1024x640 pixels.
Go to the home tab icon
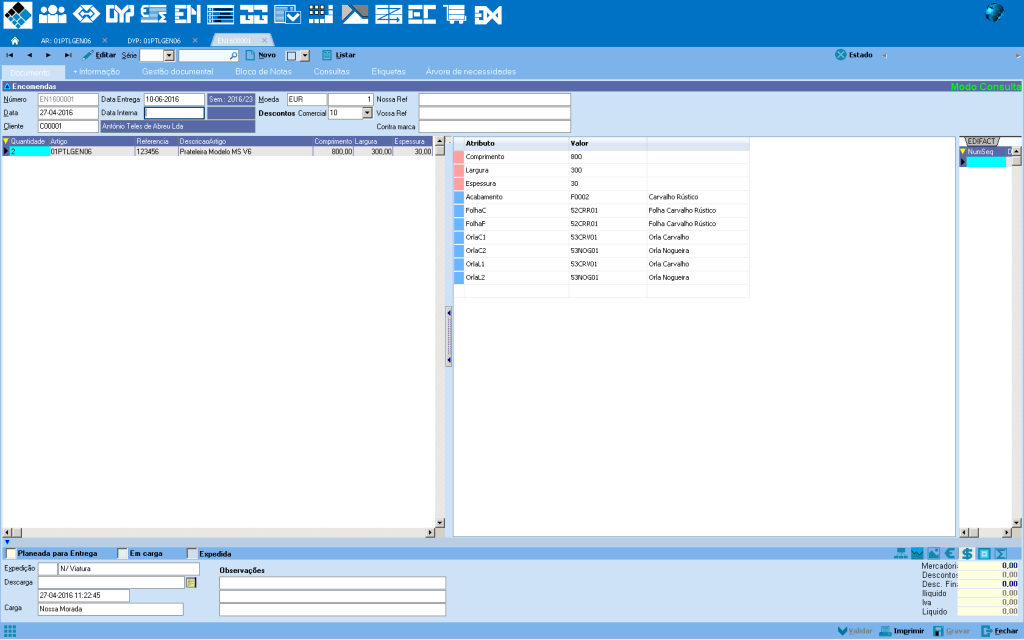[15, 40]
